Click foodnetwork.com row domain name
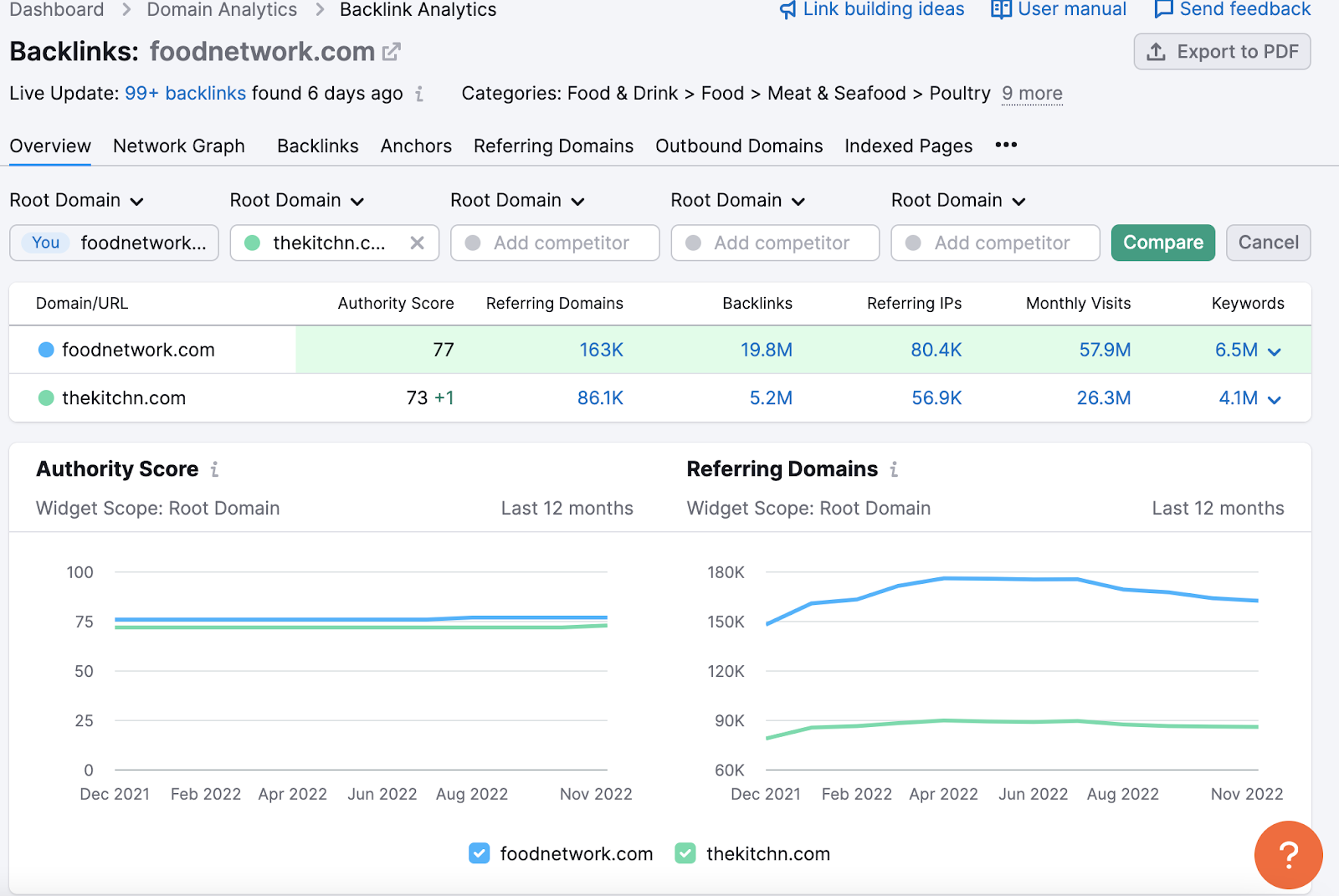Viewport: 1339px width, 896px height. pyautogui.click(x=138, y=350)
